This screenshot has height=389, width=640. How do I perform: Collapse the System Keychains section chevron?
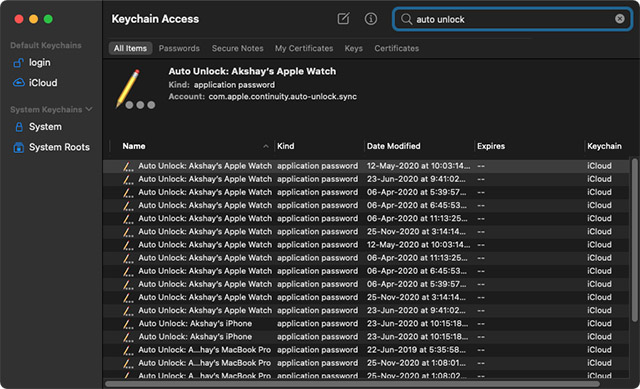coord(89,109)
